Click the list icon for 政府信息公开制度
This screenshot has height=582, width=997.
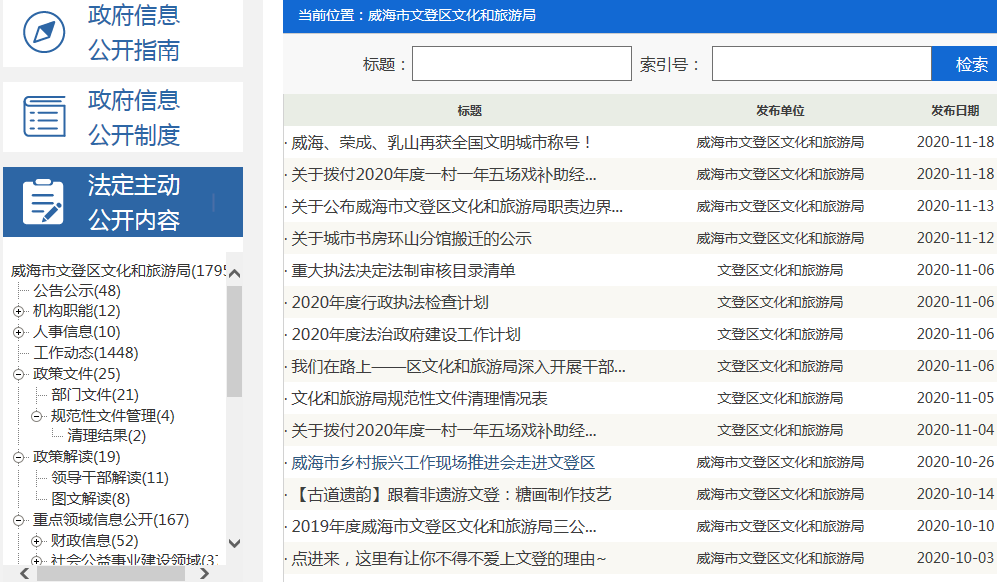tap(44, 117)
